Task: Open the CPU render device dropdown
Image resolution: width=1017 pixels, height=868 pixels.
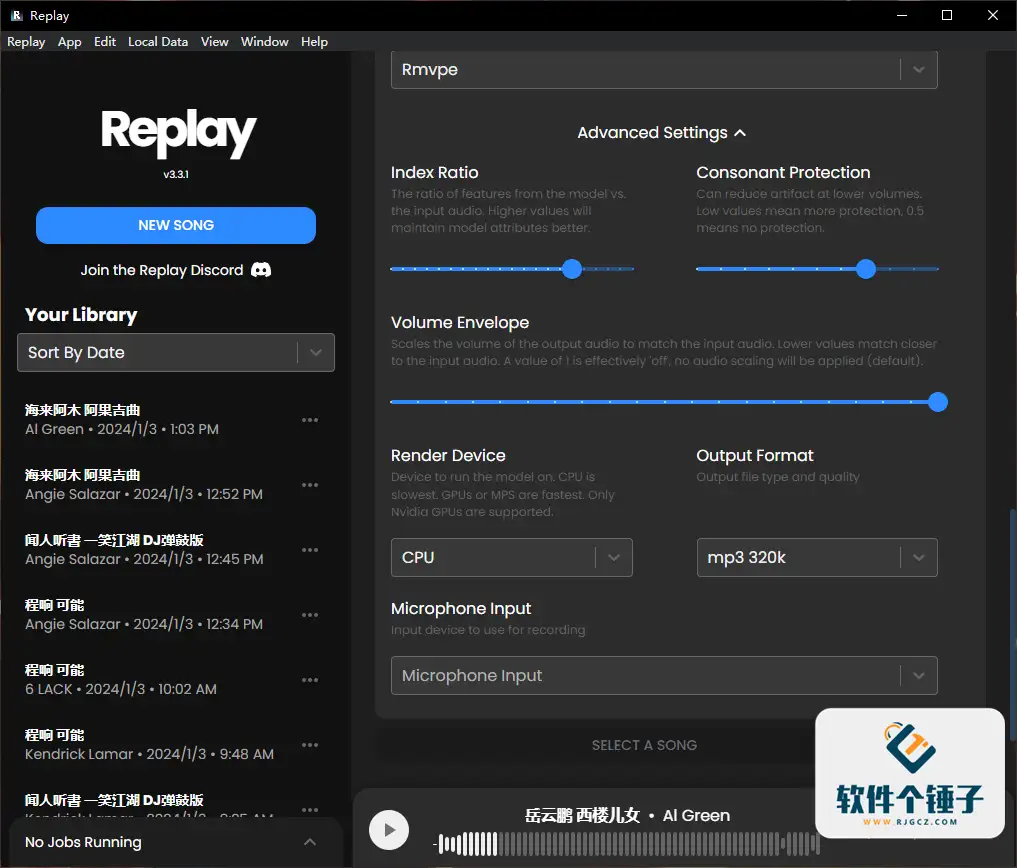Action: point(512,557)
